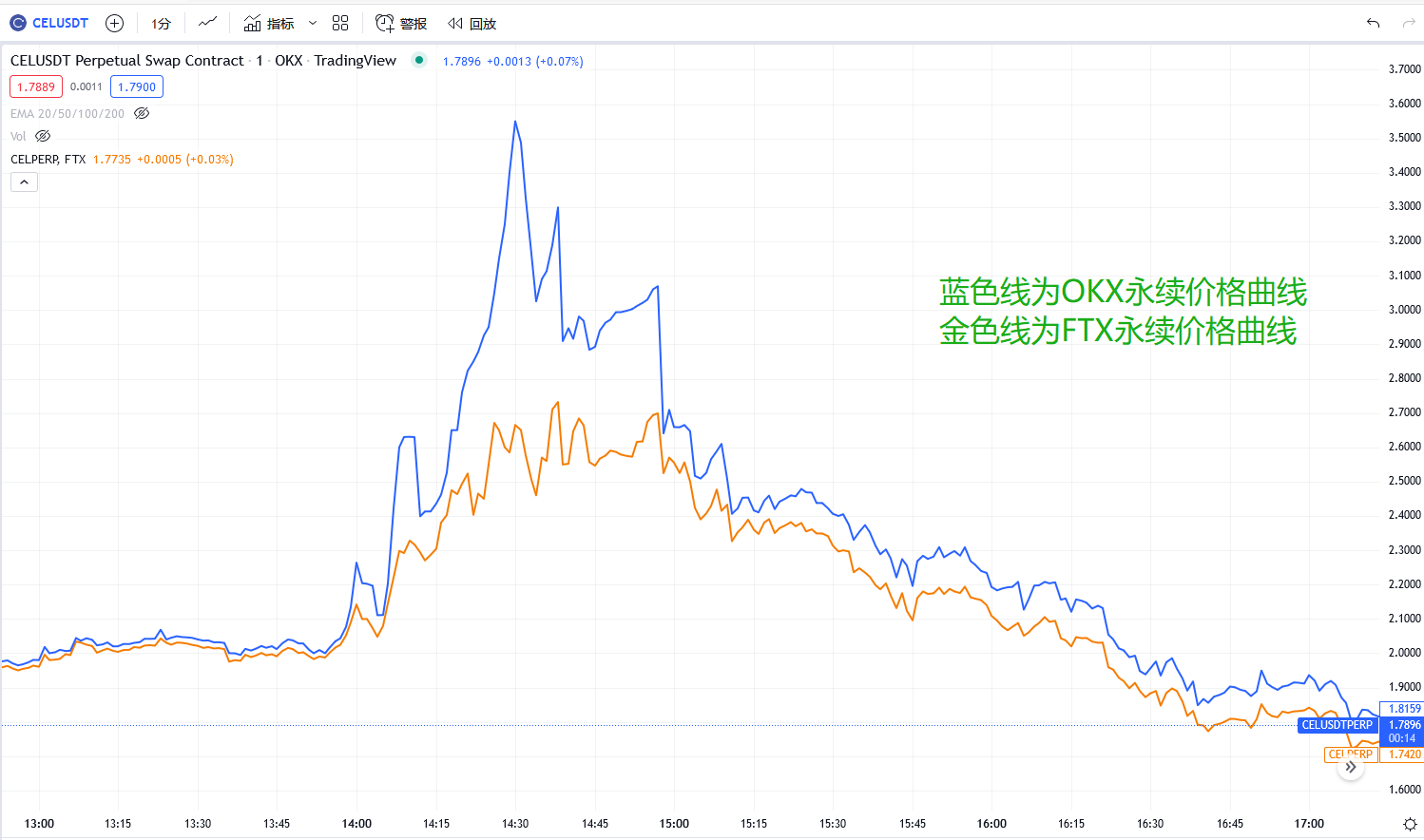1424x840 pixels.
Task: Open the chart style selector icon
Action: [207, 23]
